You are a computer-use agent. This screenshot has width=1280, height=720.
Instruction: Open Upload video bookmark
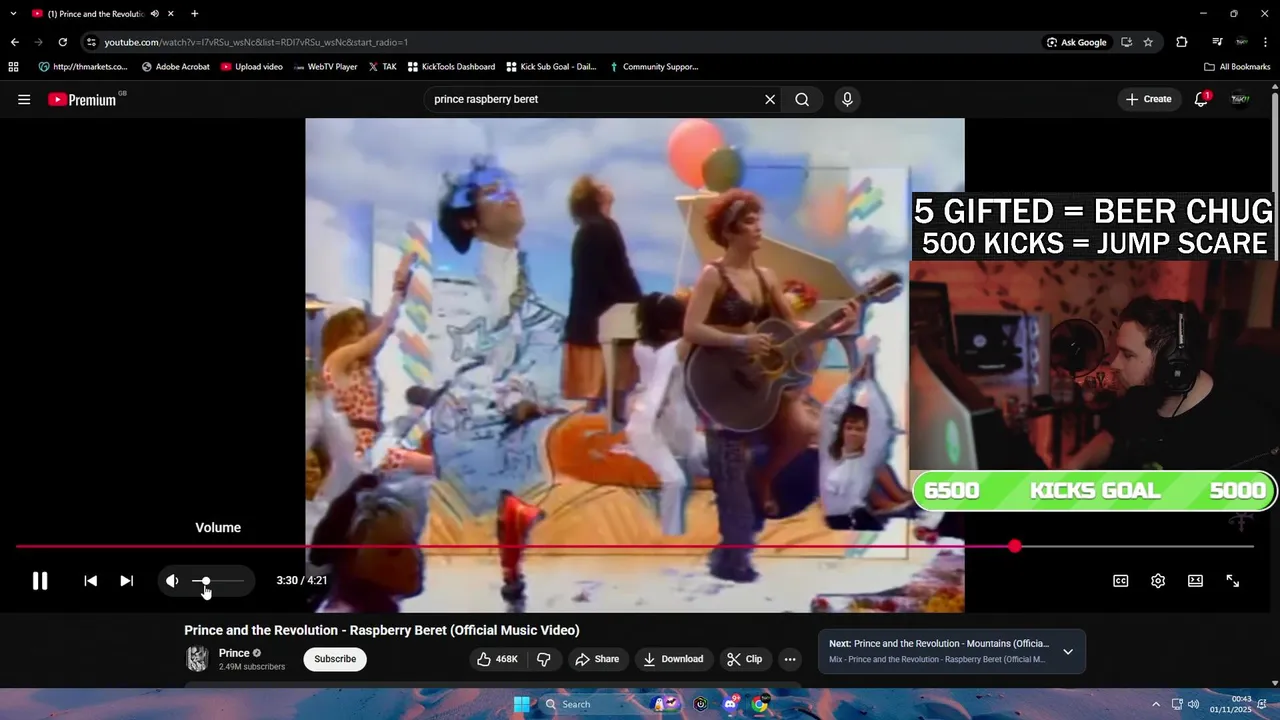coord(251,67)
